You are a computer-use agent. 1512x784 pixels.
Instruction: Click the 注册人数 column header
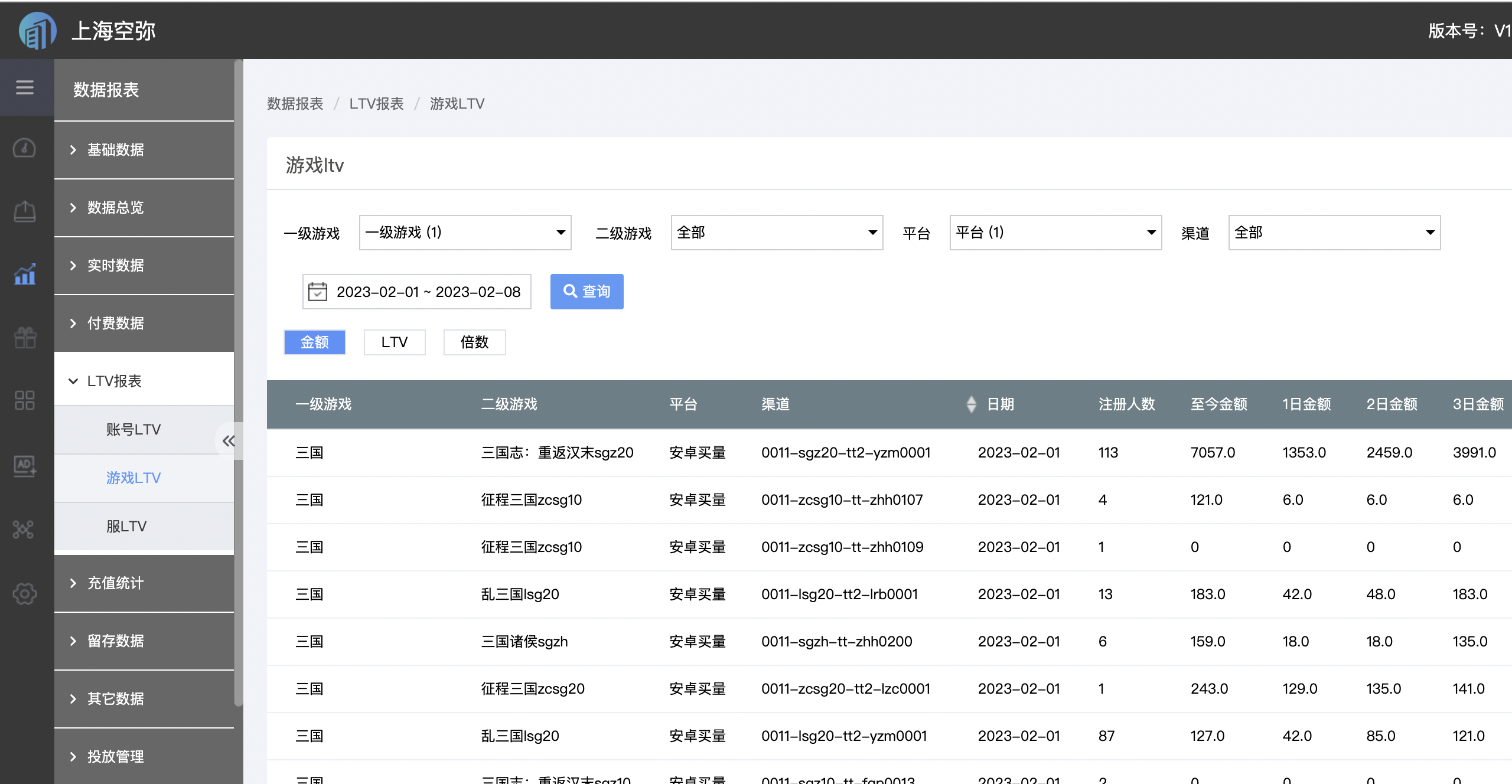point(1127,404)
